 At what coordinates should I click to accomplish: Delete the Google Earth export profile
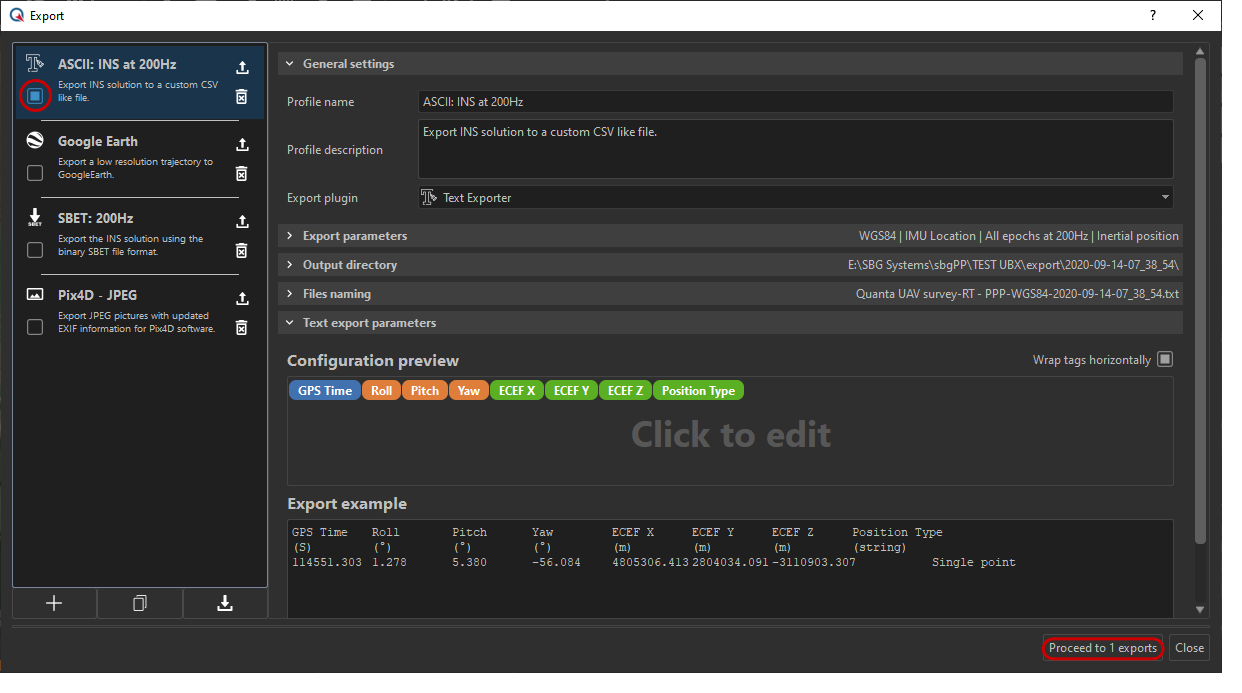click(241, 173)
